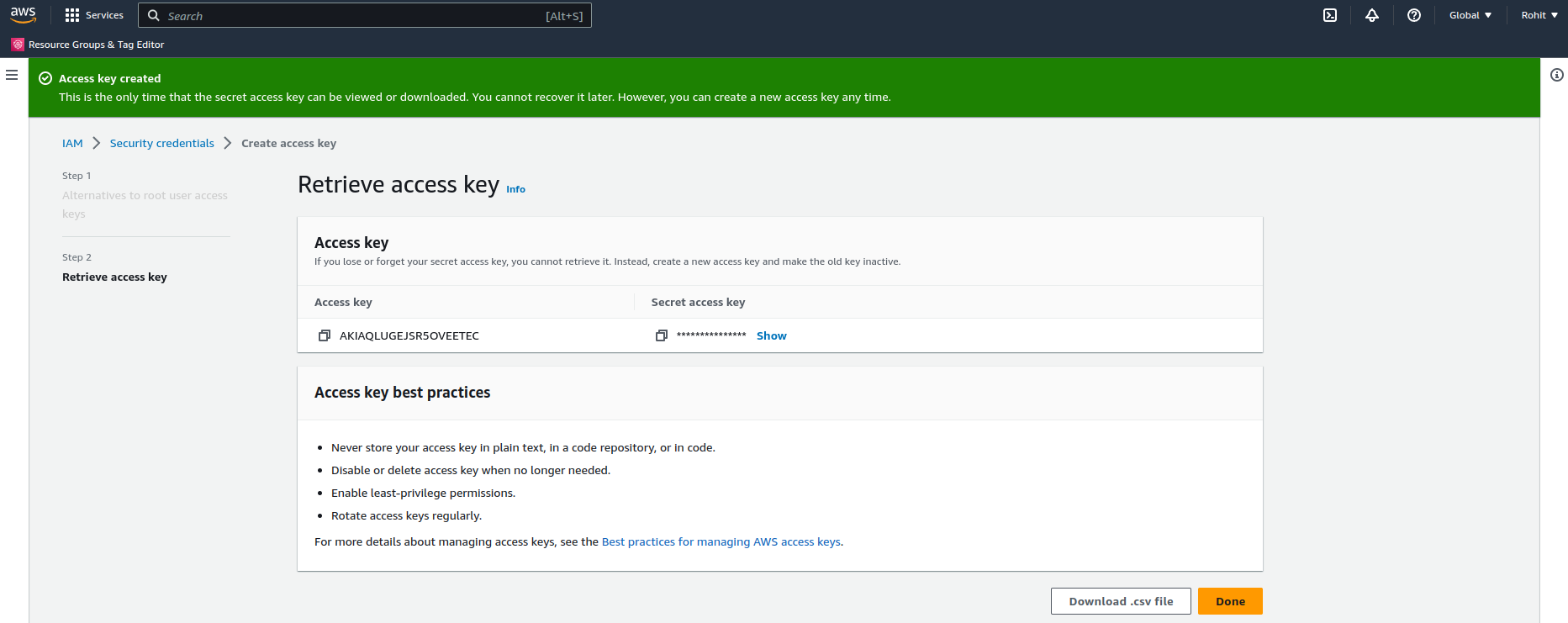
Task: Click Access key created banner title
Action: pyautogui.click(x=109, y=78)
